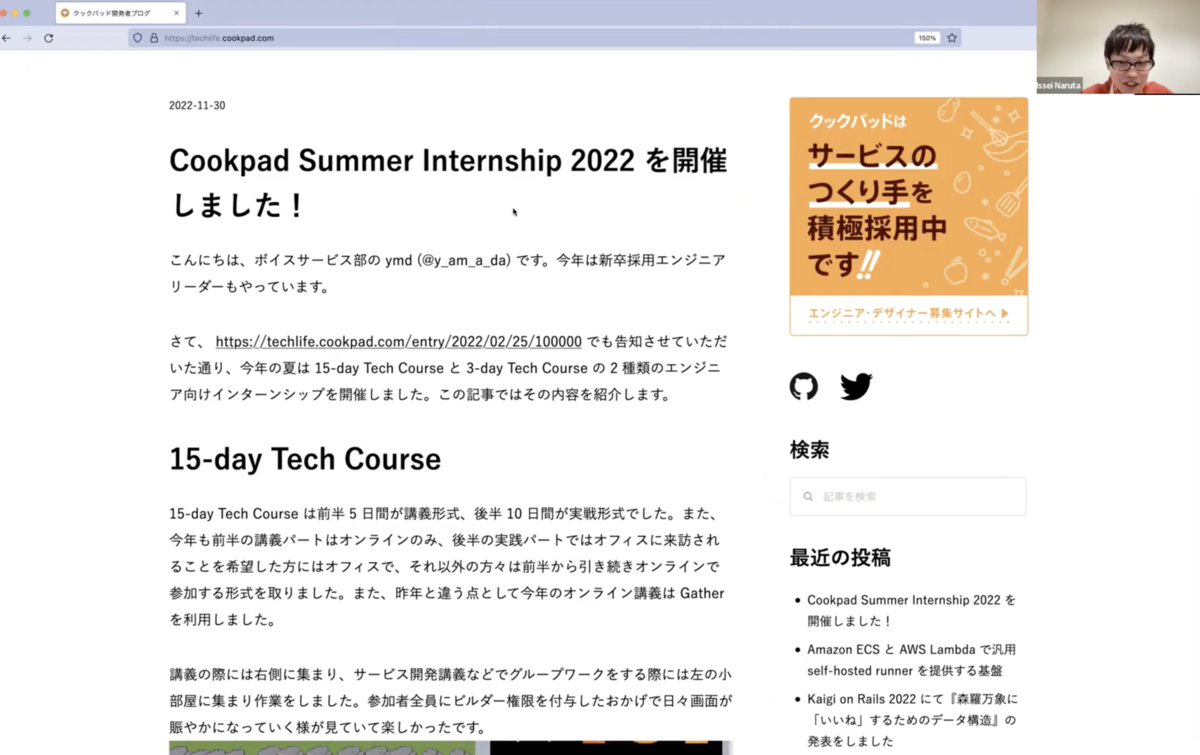
Task: Click エンジニア・デザイナー募集サイトへ banner button
Action: click(908, 314)
